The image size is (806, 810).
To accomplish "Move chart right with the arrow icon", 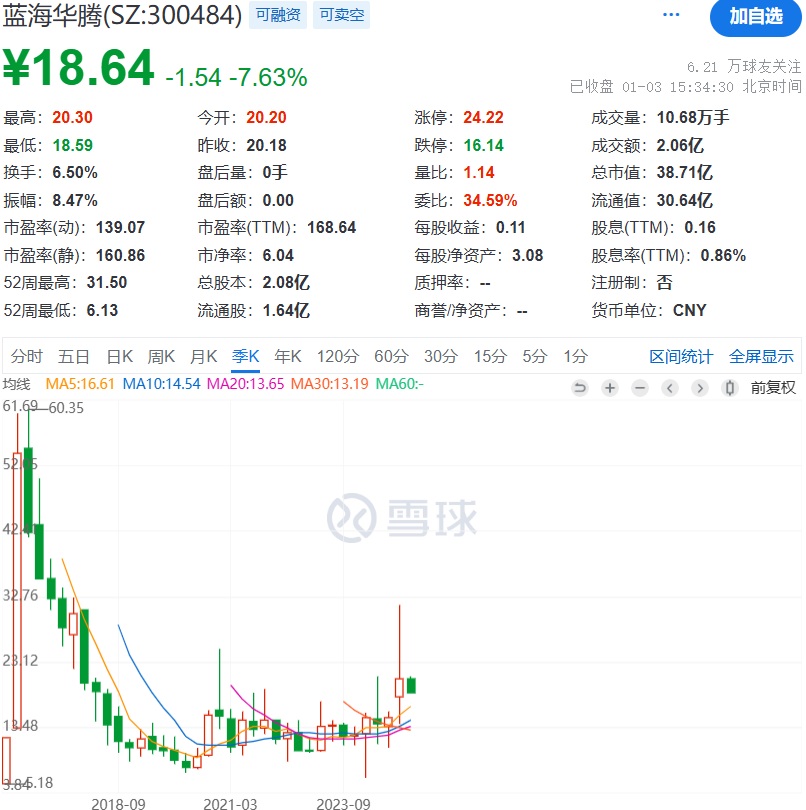I will click(700, 387).
